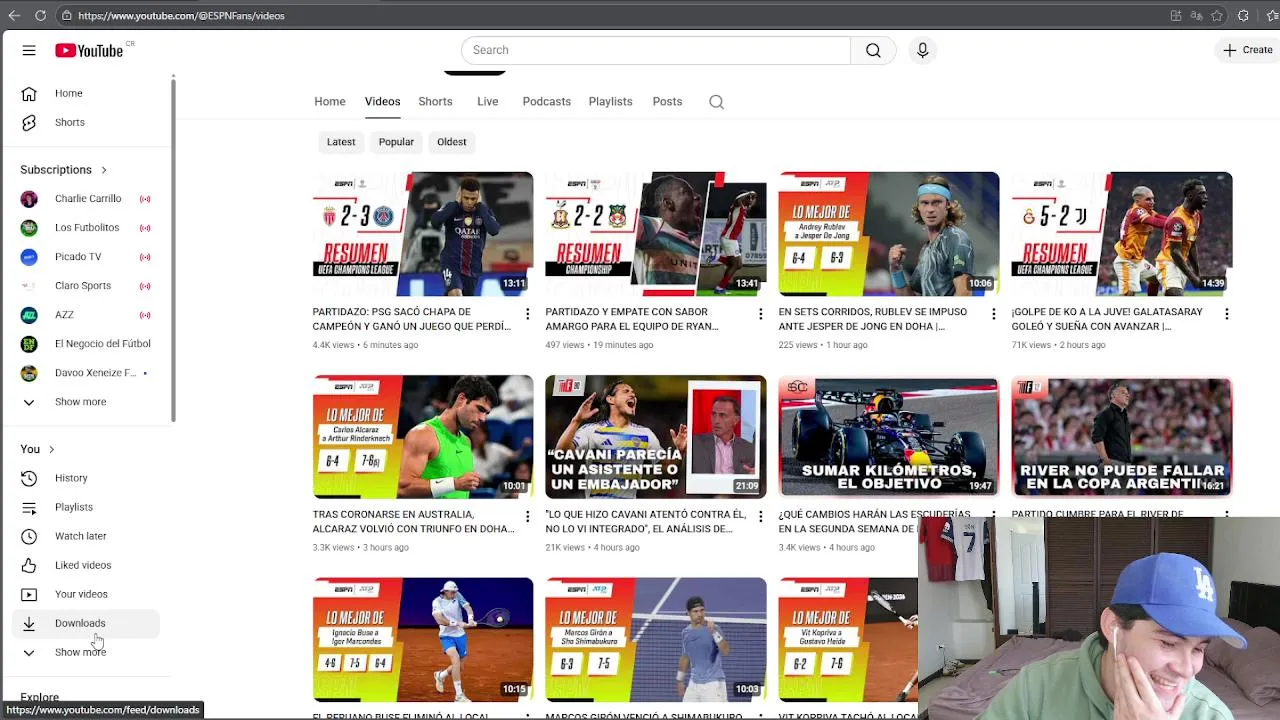Activate voice search microphone
1280x720 pixels.
coord(922,50)
